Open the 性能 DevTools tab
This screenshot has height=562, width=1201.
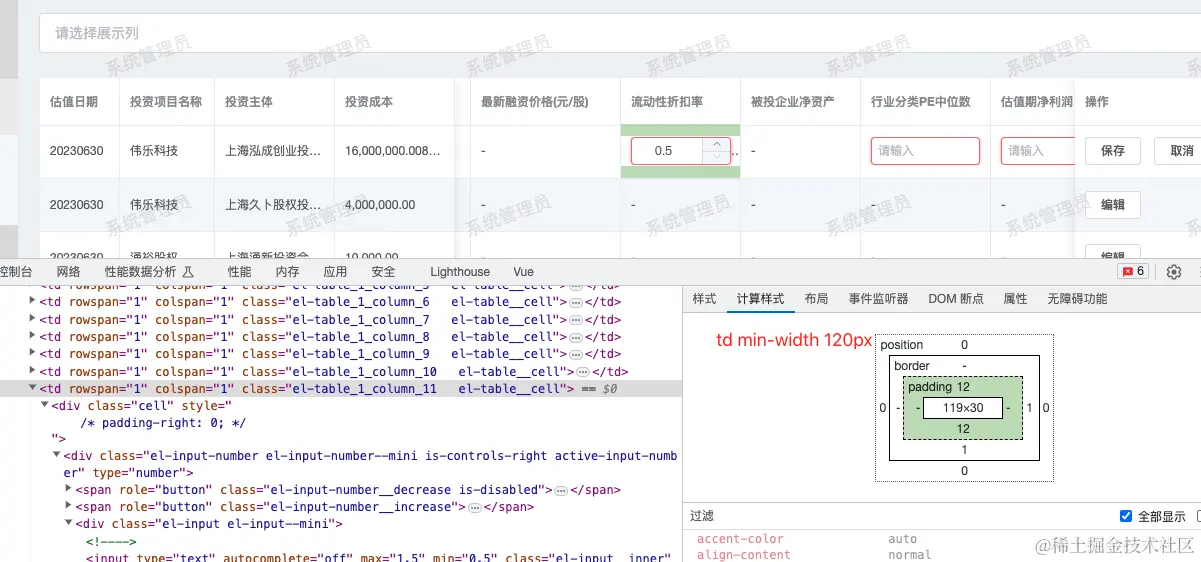pyautogui.click(x=240, y=272)
